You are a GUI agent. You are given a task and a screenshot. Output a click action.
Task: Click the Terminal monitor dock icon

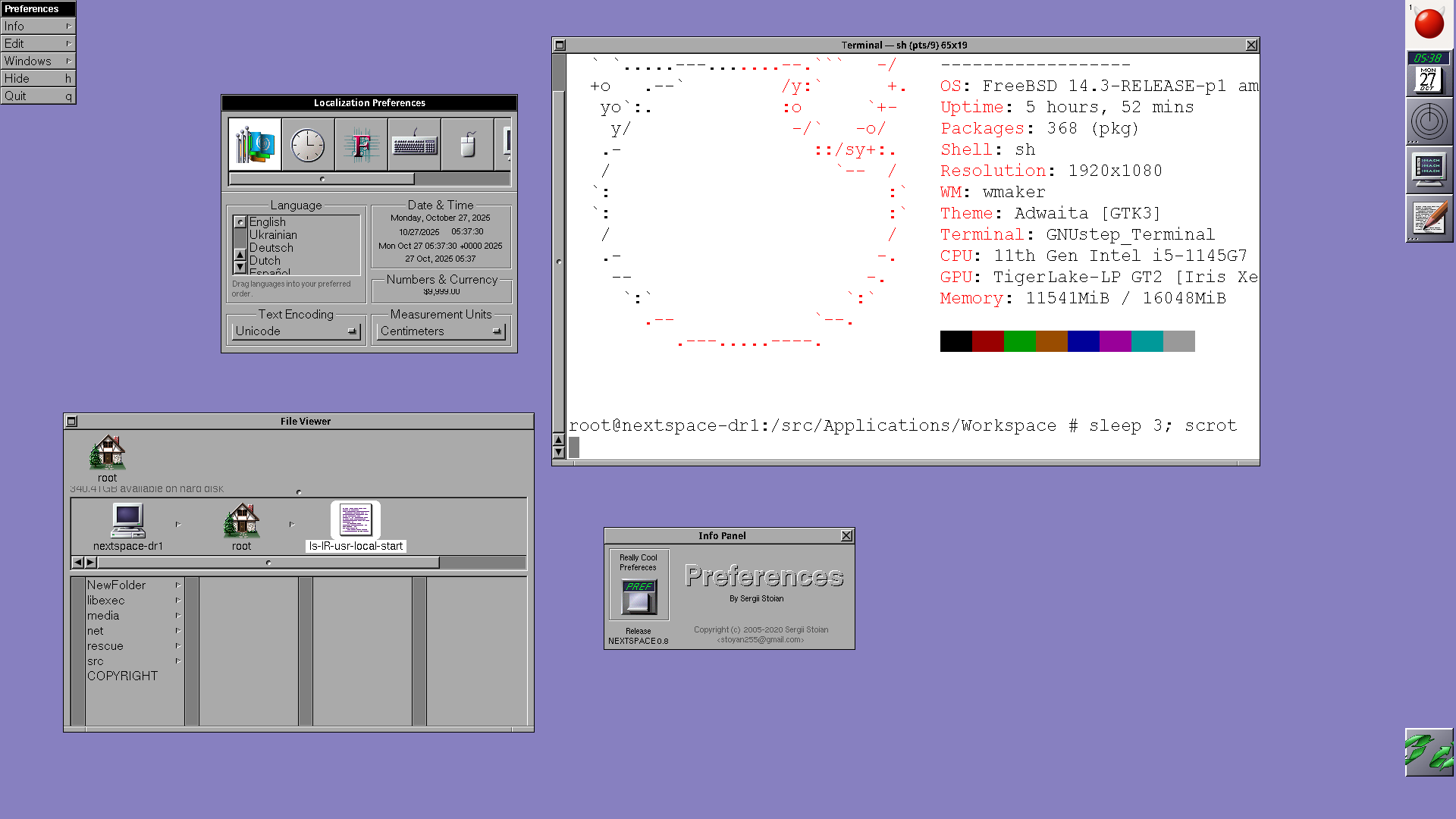1429,170
